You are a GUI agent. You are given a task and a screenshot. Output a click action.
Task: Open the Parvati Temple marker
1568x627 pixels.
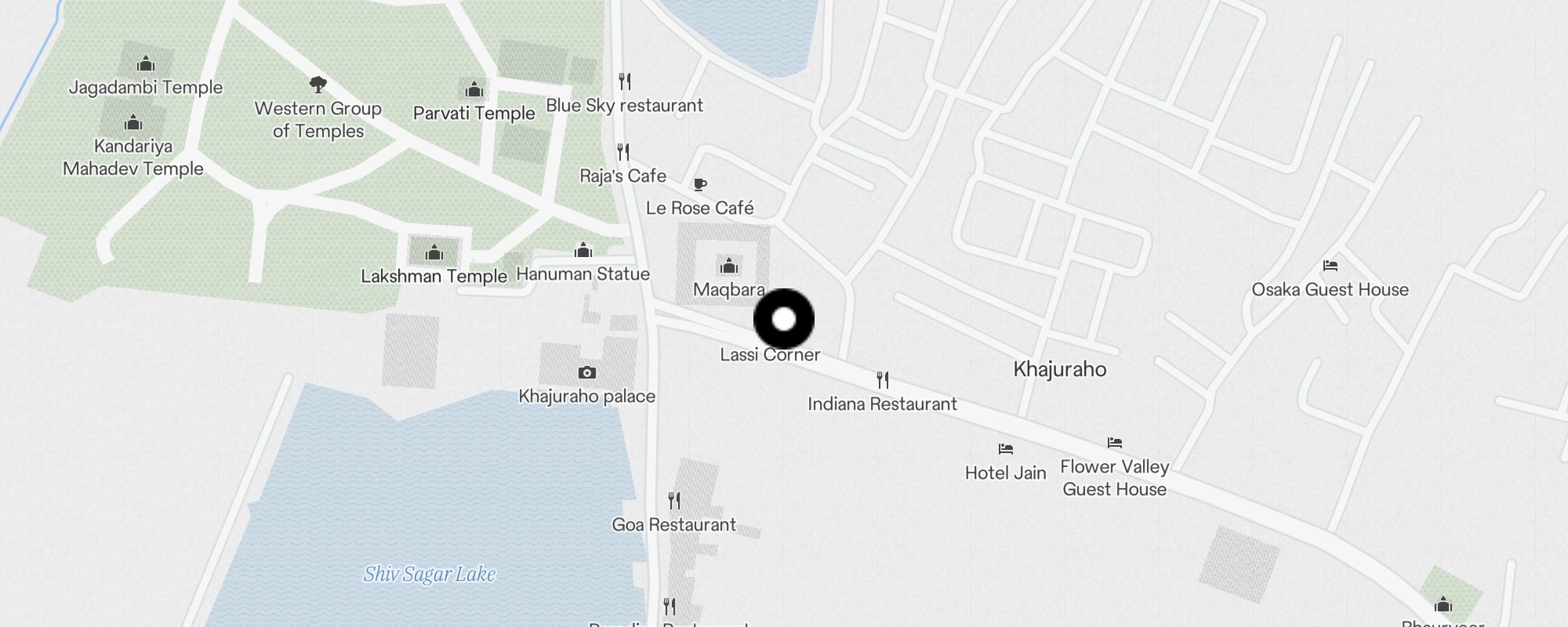pos(474,89)
